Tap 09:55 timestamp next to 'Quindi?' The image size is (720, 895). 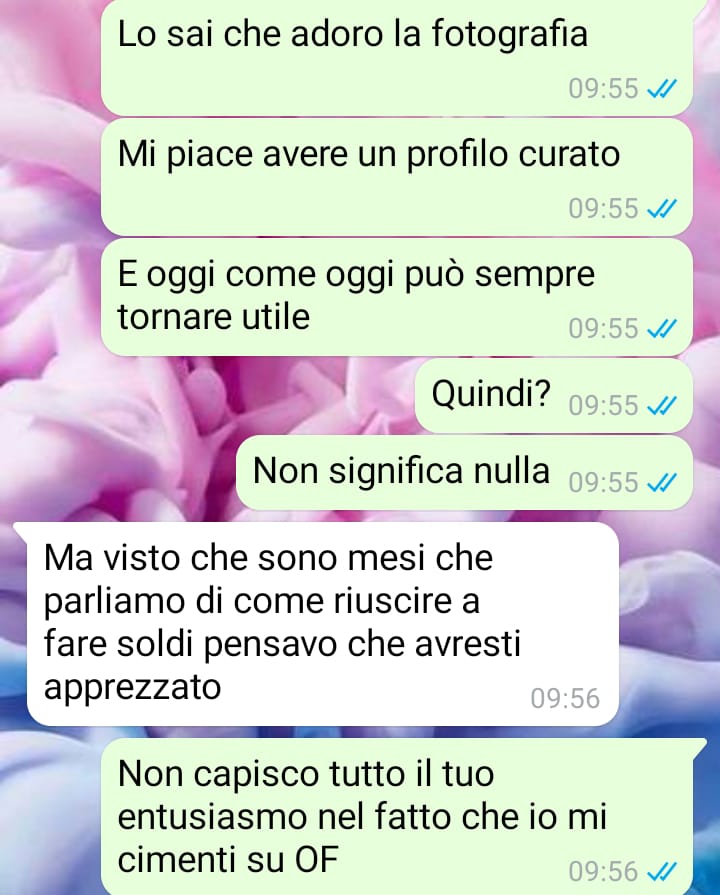pos(603,406)
